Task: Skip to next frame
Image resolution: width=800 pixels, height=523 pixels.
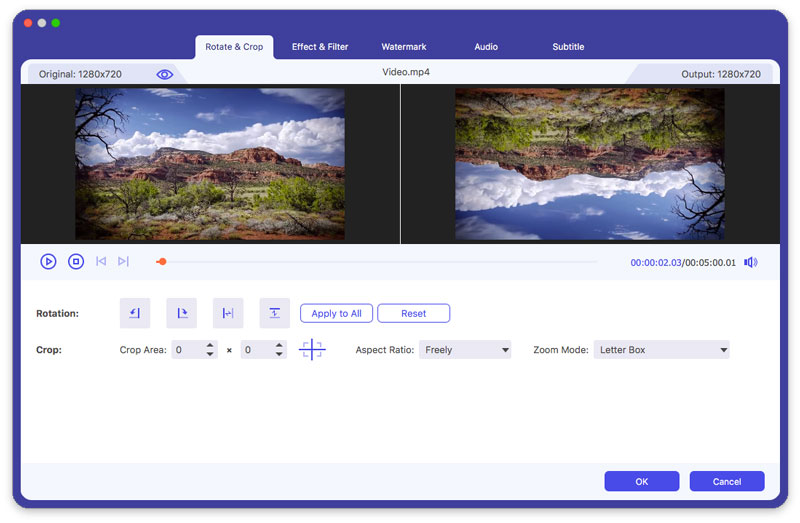Action: click(x=123, y=261)
